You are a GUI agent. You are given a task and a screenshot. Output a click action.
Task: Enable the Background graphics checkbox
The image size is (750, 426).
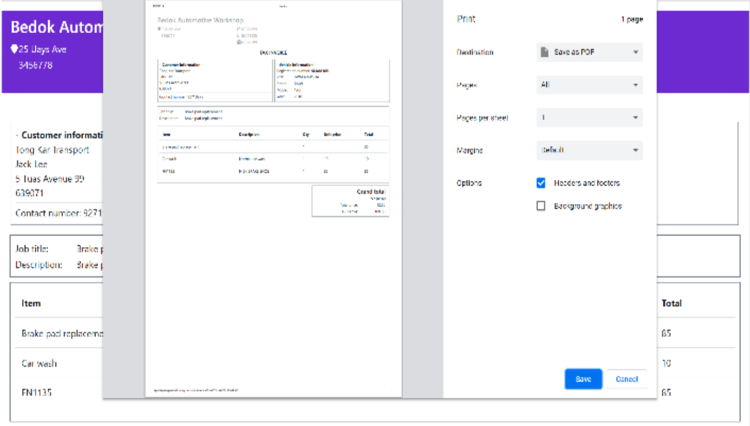[x=541, y=206]
